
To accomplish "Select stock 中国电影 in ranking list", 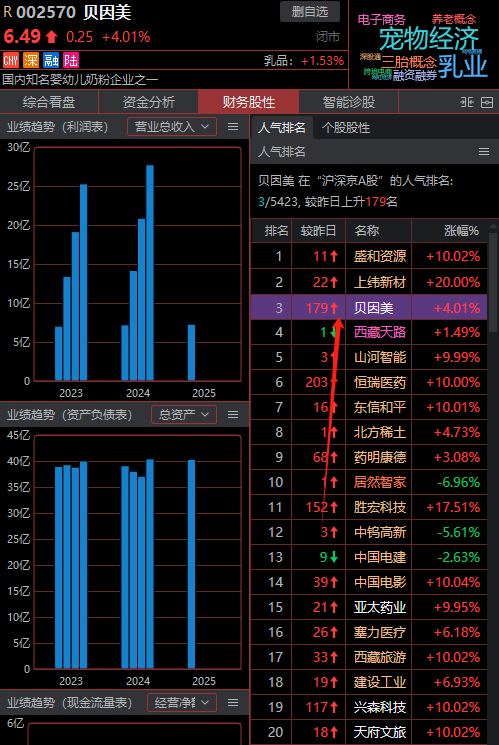I will coord(380,582).
